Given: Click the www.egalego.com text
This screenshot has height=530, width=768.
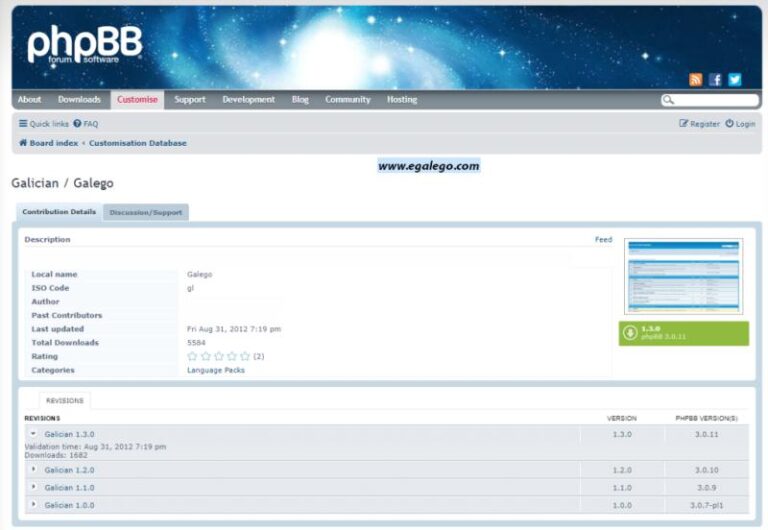Looking at the screenshot, I should [x=429, y=166].
